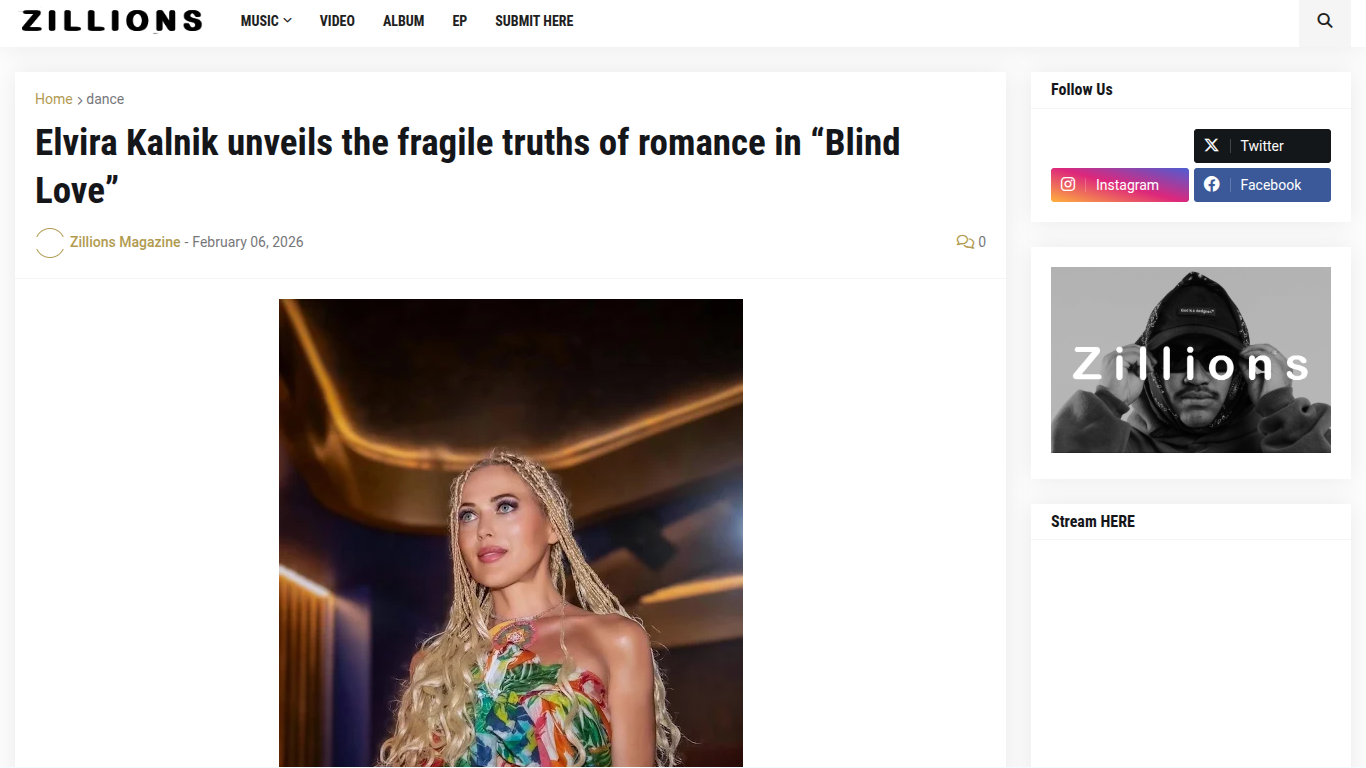Open the comments bubble icon

click(x=965, y=242)
